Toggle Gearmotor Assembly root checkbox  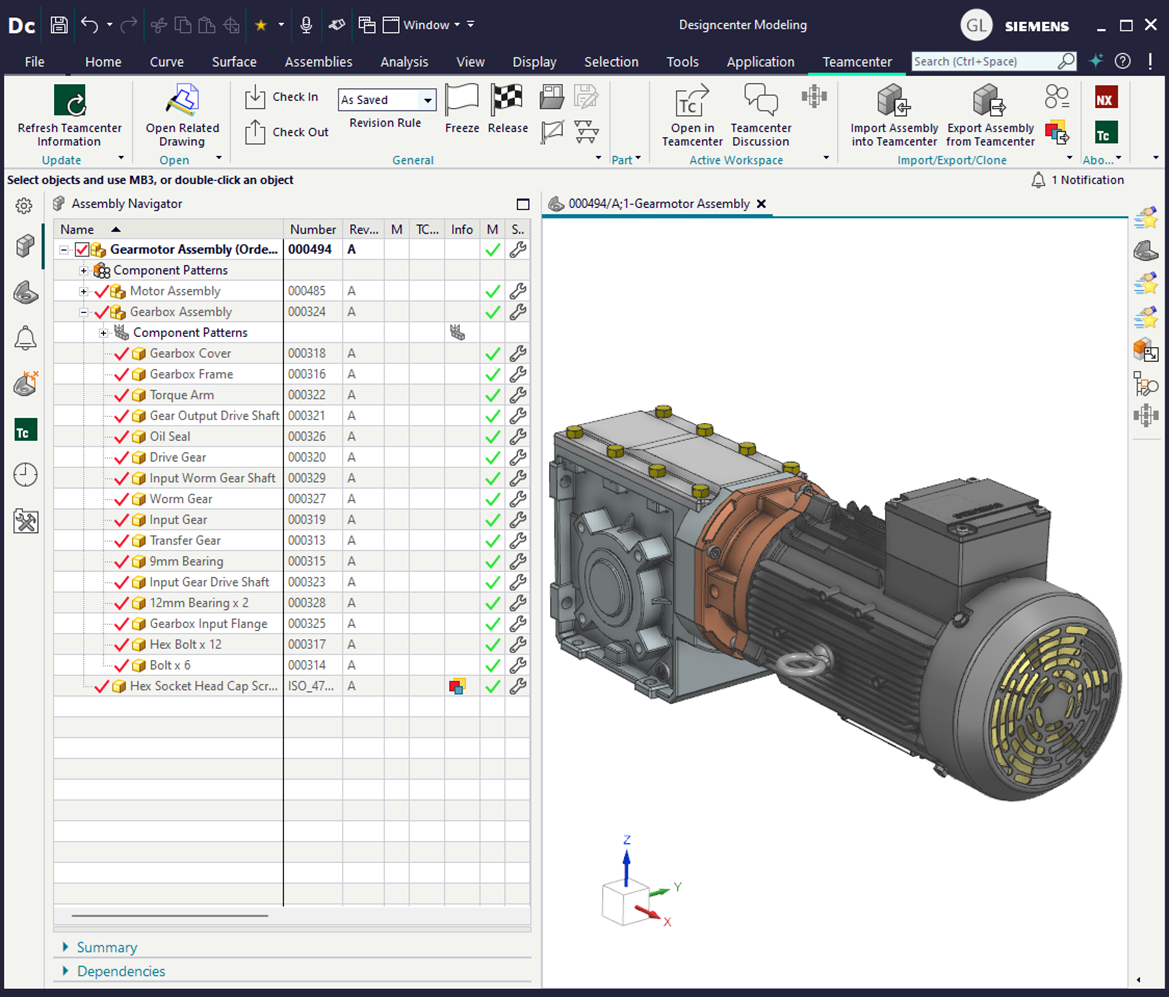click(x=82, y=250)
